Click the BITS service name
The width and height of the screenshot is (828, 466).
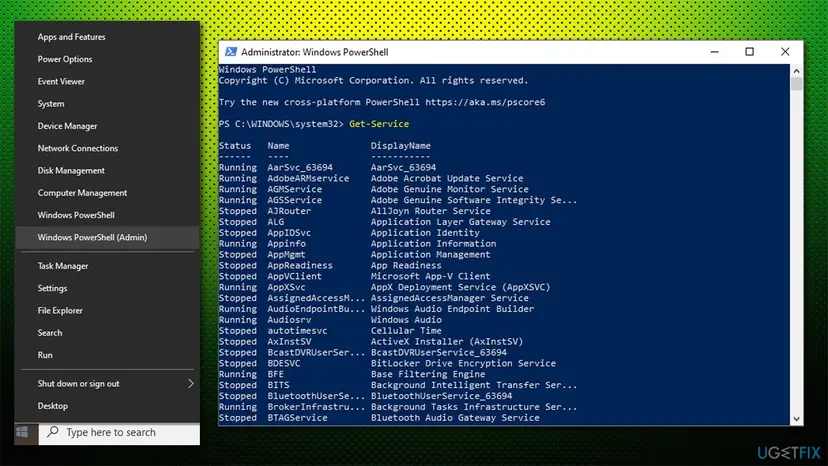tap(278, 385)
